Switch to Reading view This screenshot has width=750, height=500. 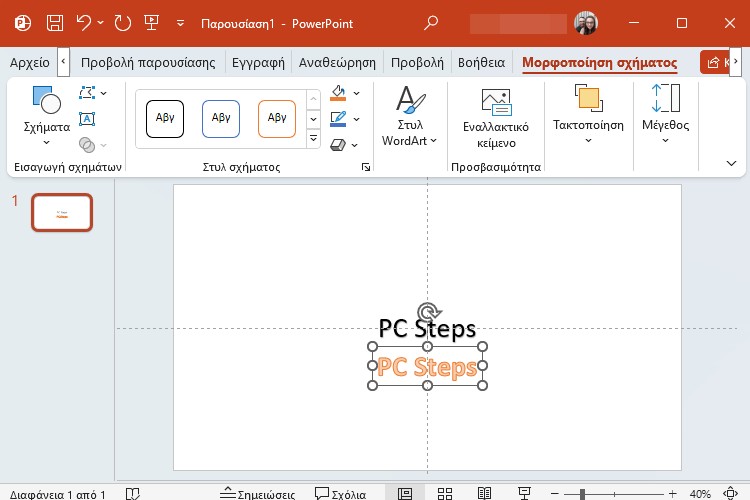[x=485, y=493]
